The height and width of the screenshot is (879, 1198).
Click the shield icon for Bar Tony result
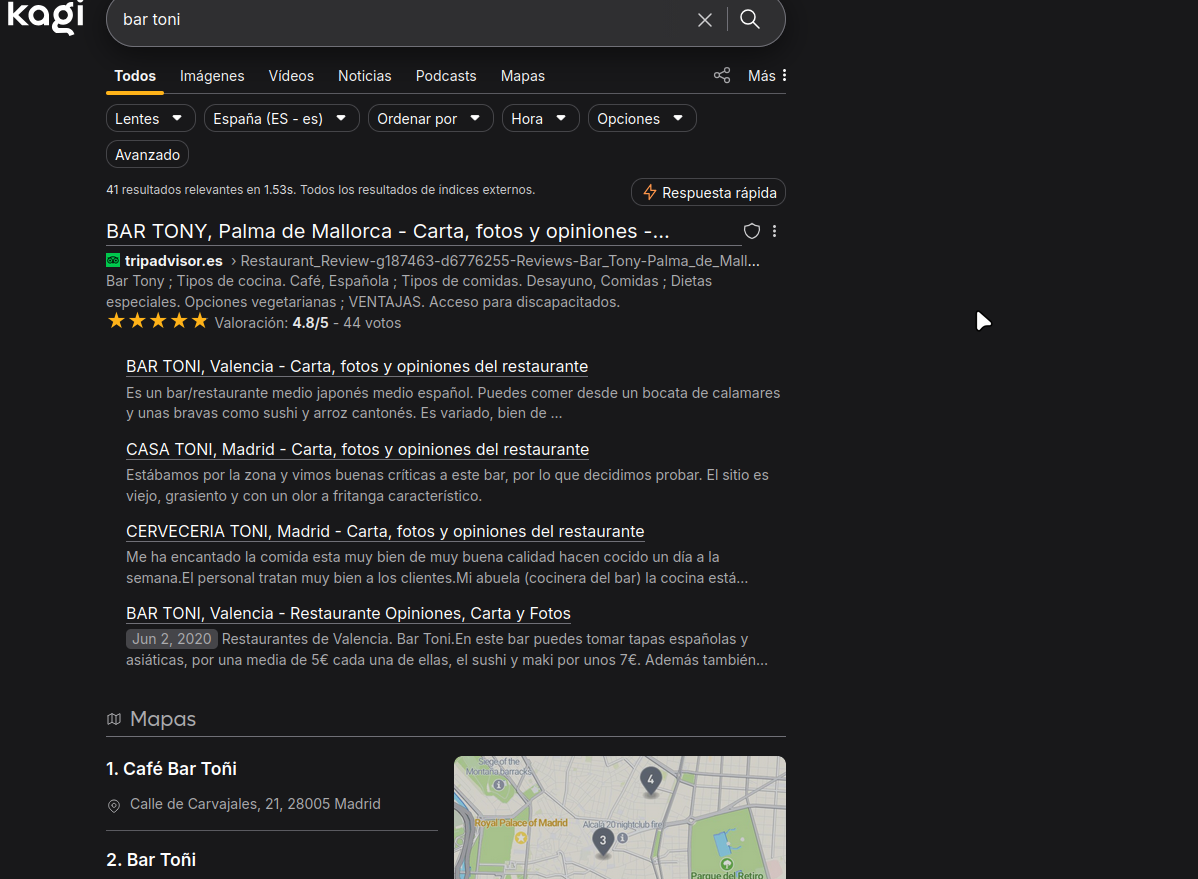click(x=752, y=231)
